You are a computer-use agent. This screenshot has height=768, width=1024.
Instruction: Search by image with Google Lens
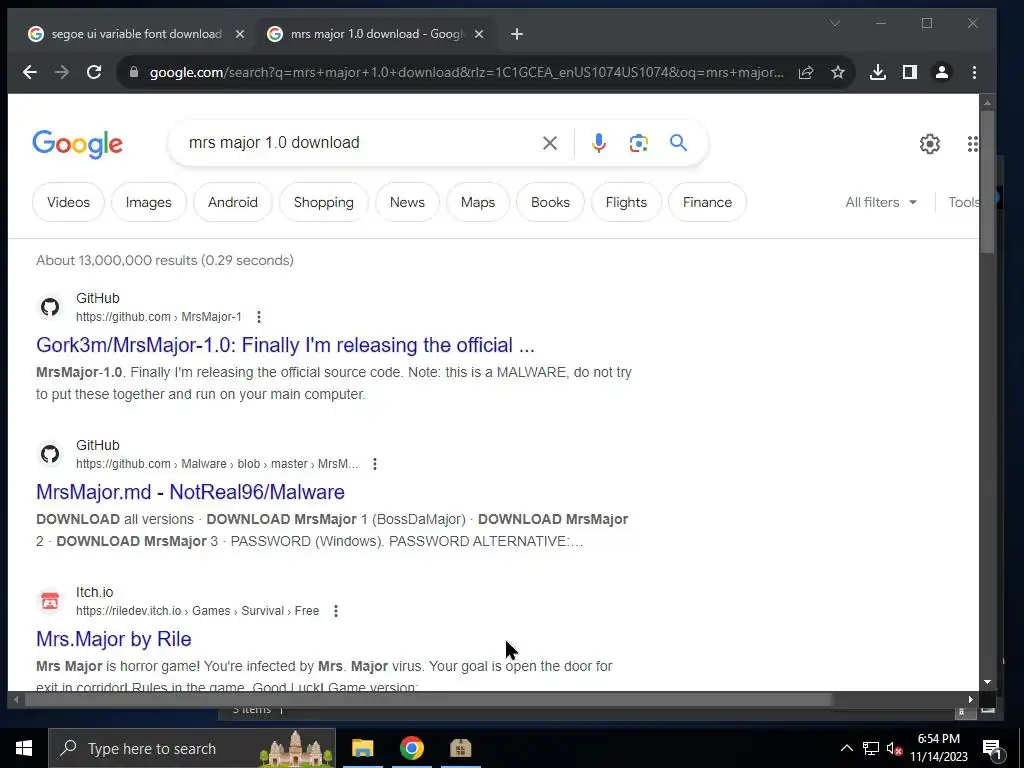coord(639,143)
